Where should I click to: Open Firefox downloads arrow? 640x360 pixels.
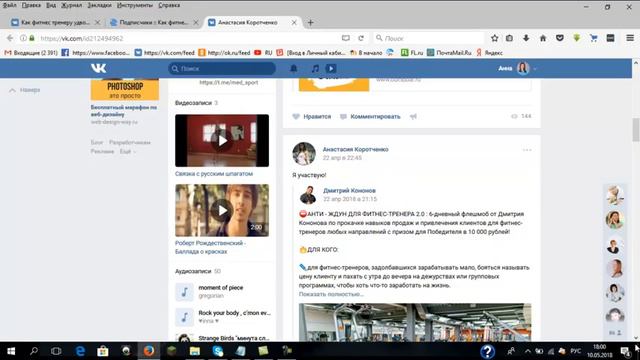click(x=526, y=38)
